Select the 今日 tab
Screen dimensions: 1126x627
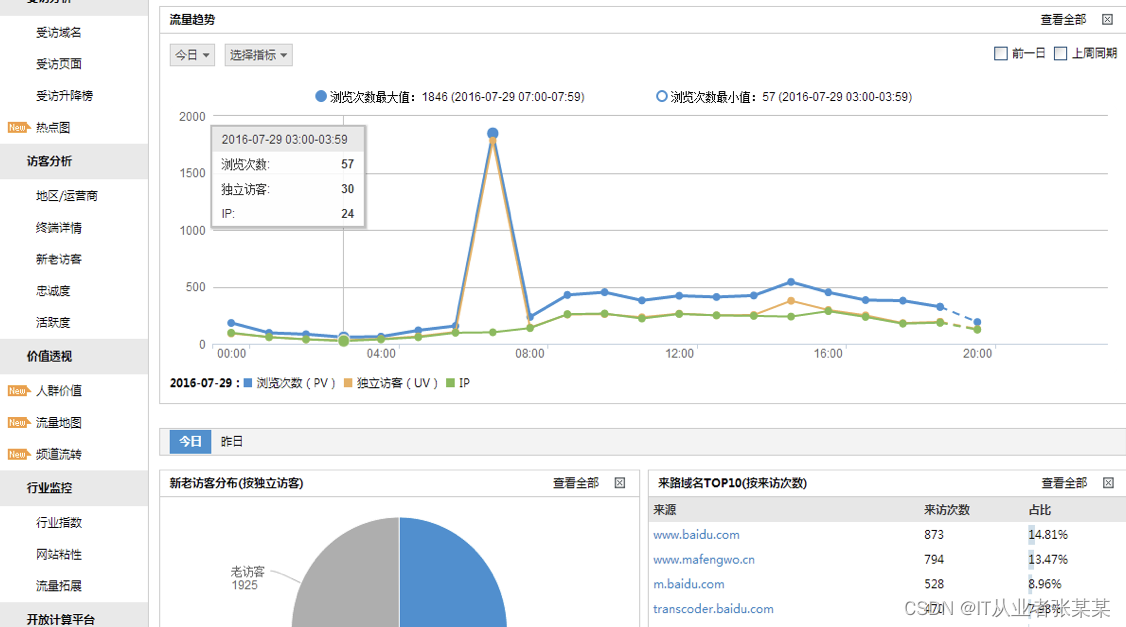(190, 441)
